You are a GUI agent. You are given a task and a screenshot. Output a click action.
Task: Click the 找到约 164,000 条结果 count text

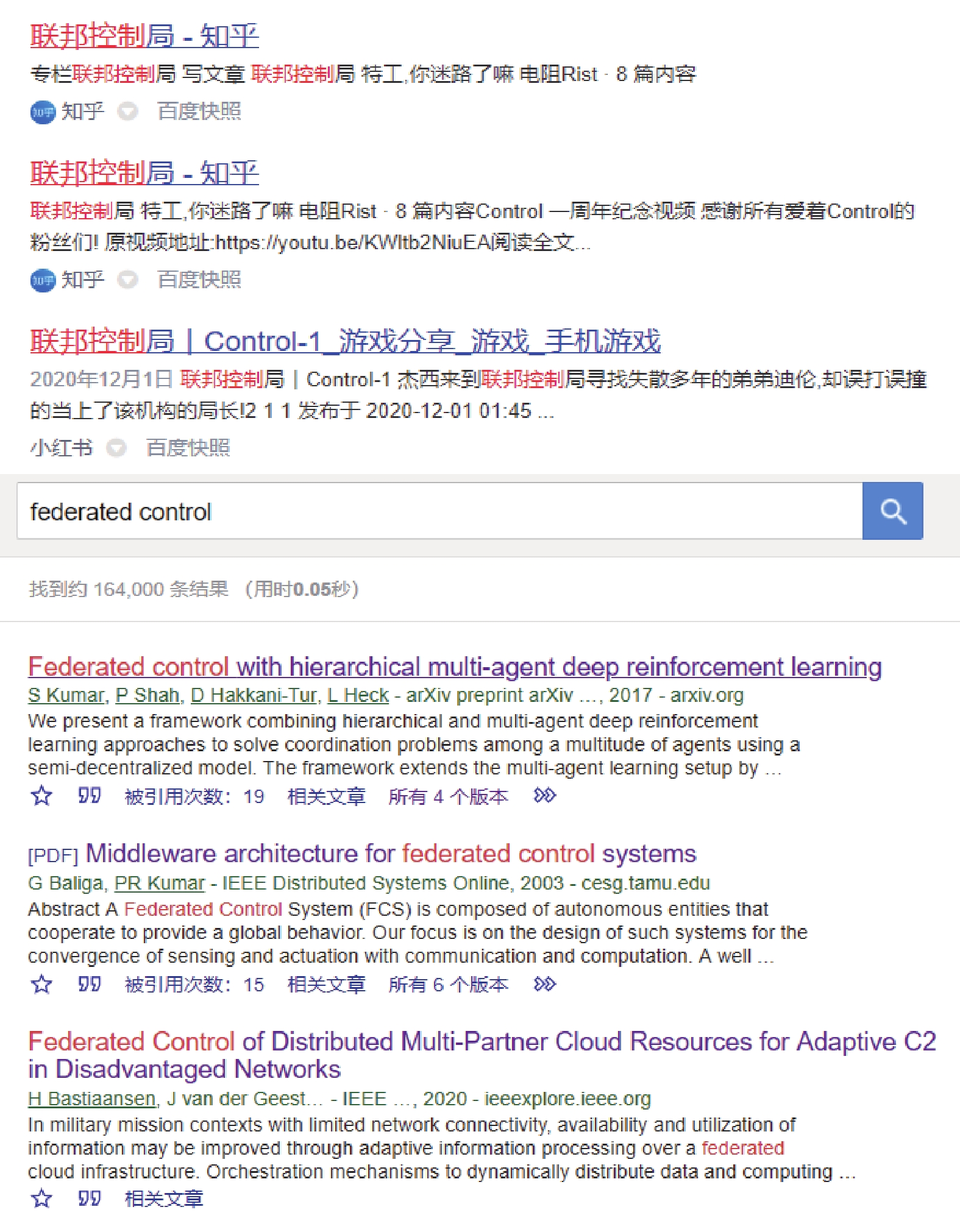coord(129,589)
